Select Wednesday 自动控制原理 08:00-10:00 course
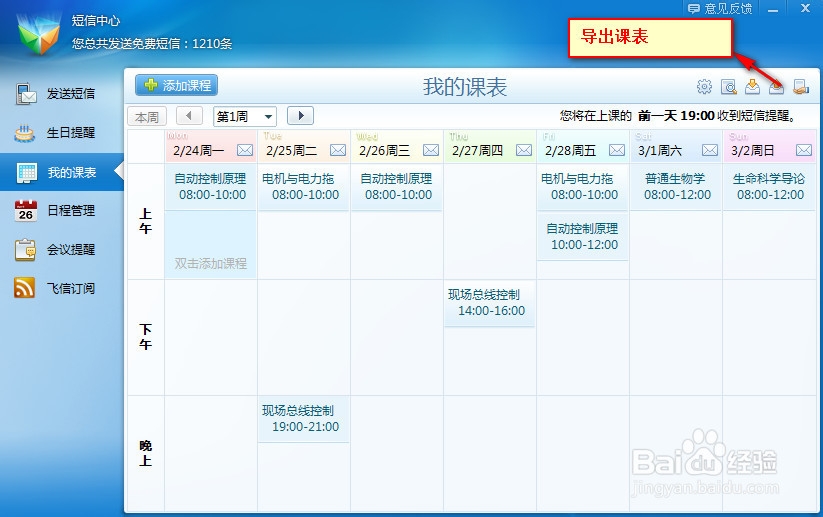Image resolution: width=823 pixels, height=517 pixels. tap(397, 187)
